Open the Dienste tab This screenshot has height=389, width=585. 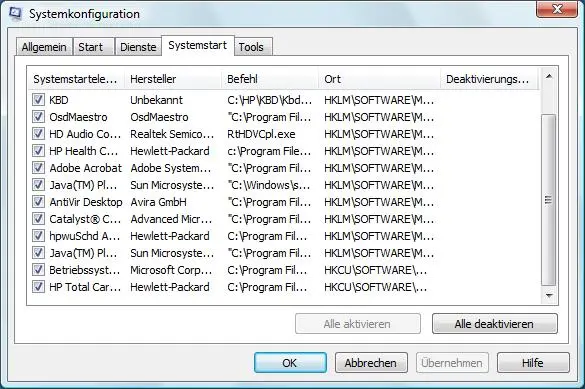point(138,47)
